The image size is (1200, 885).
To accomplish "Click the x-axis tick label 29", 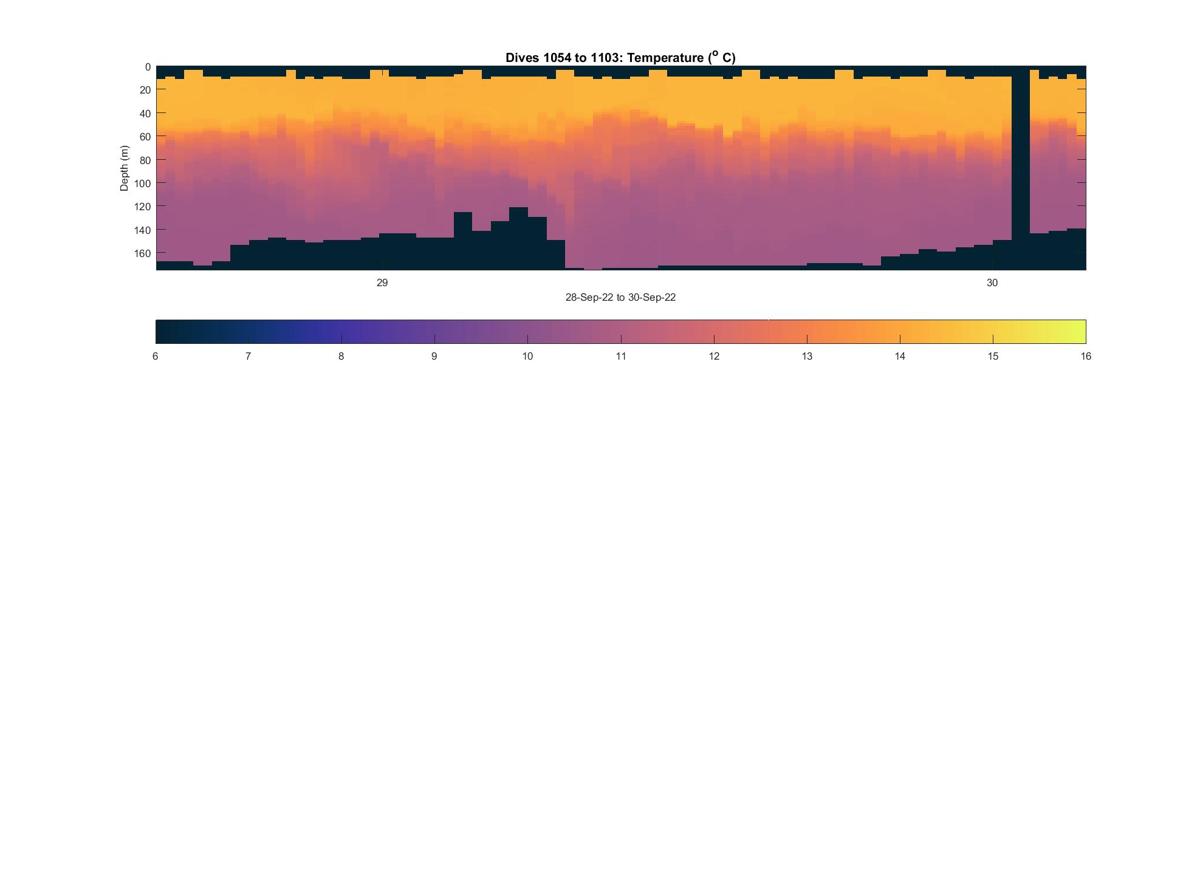I will (x=382, y=283).
